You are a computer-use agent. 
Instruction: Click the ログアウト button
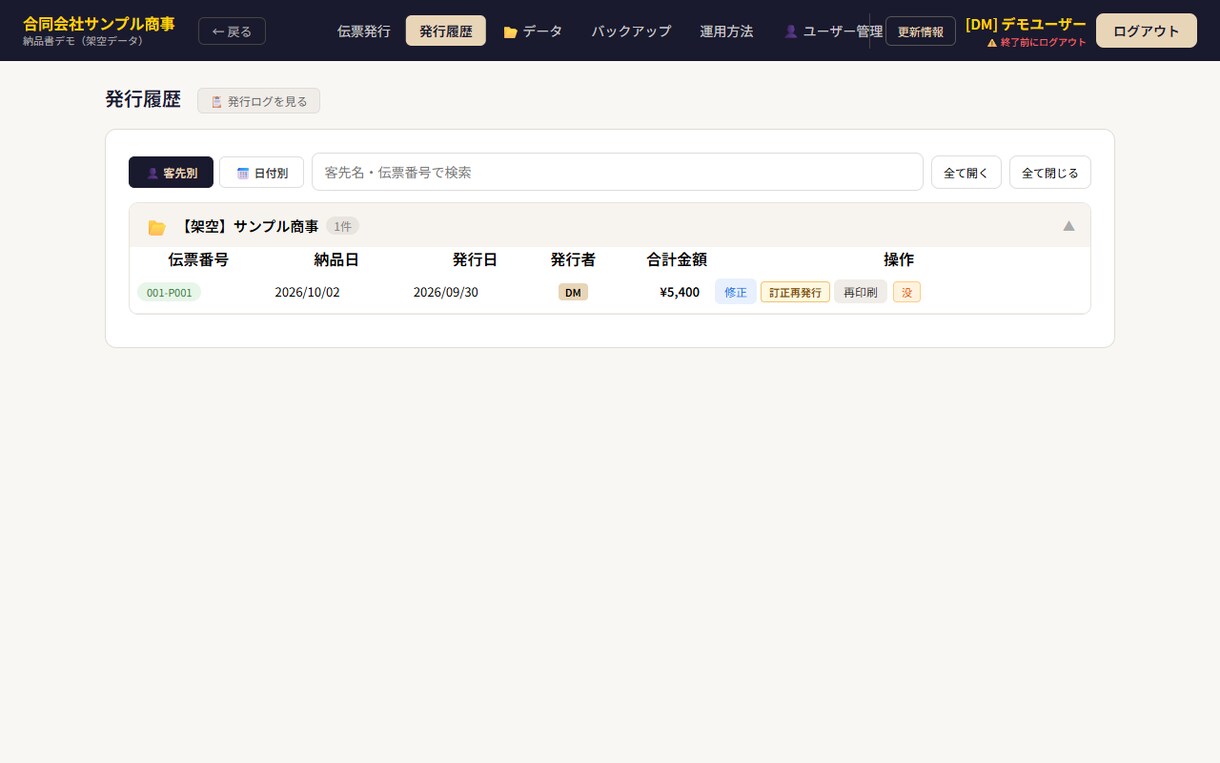(x=1146, y=31)
